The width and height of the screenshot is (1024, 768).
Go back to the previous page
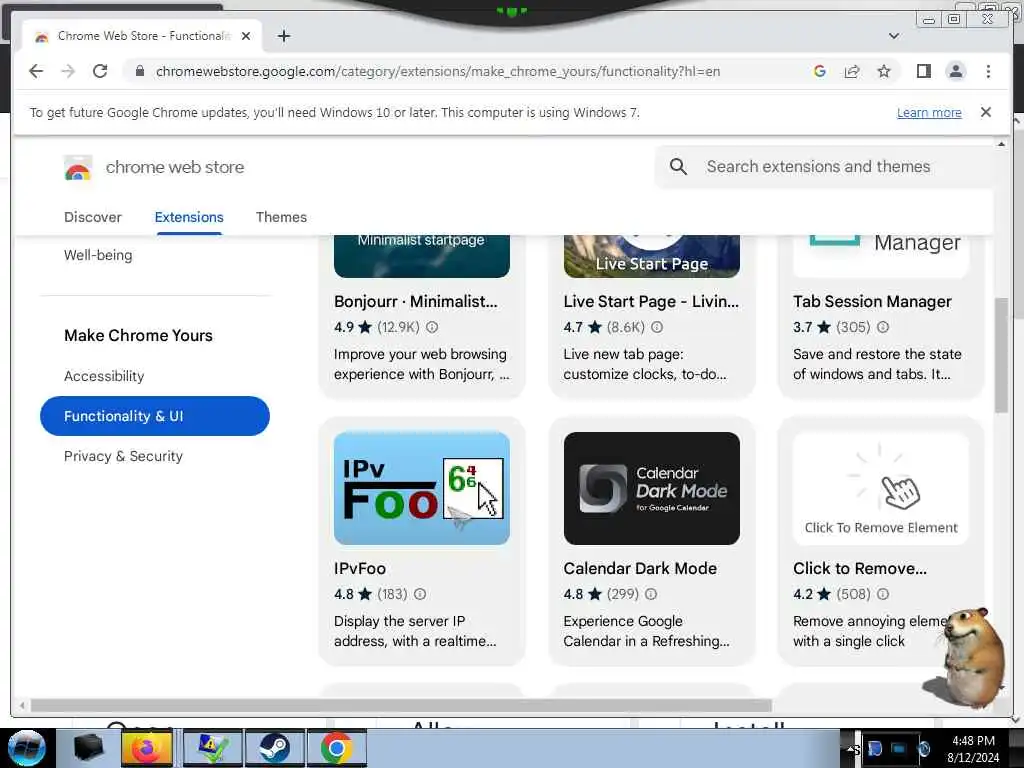[36, 71]
